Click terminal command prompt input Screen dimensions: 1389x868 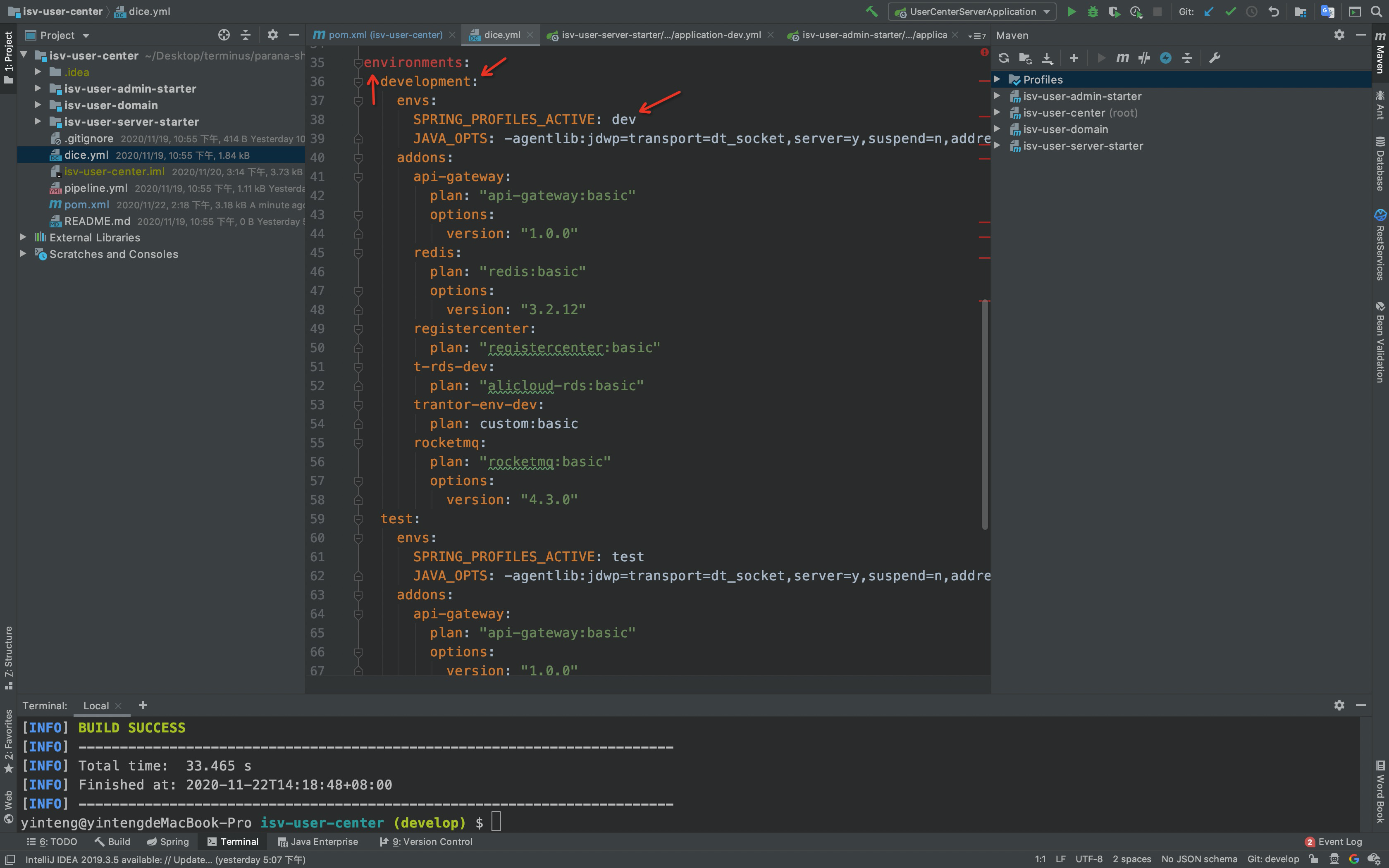pos(496,822)
